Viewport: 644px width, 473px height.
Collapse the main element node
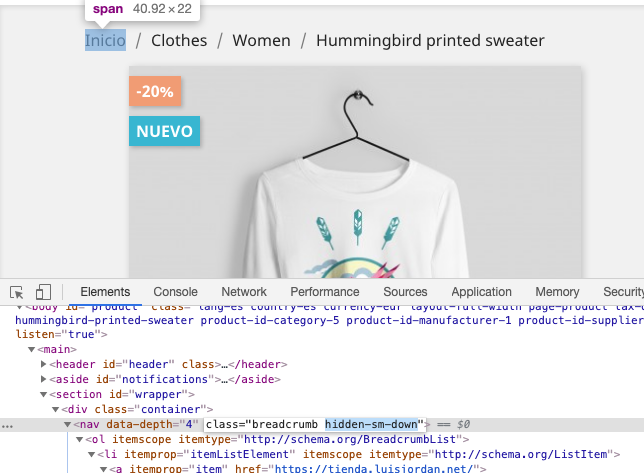[31, 349]
